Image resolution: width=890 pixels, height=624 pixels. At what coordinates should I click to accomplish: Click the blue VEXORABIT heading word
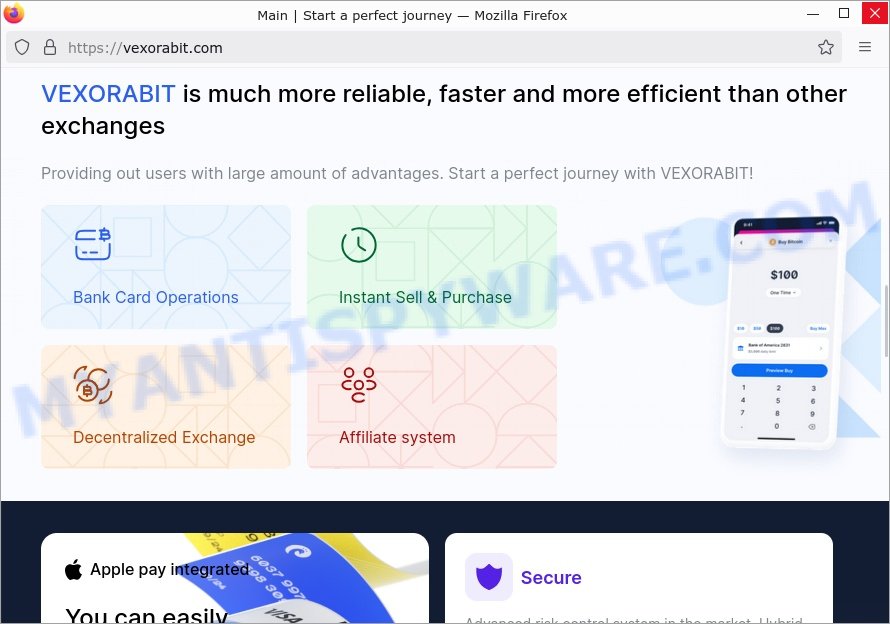click(108, 94)
